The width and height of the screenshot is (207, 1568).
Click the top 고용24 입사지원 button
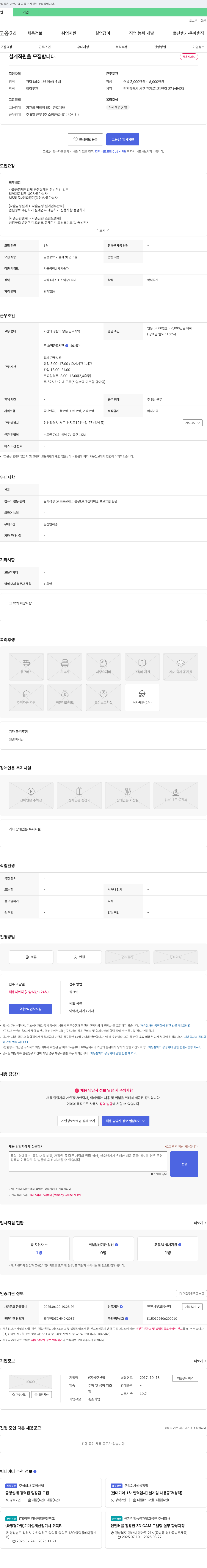123,139
